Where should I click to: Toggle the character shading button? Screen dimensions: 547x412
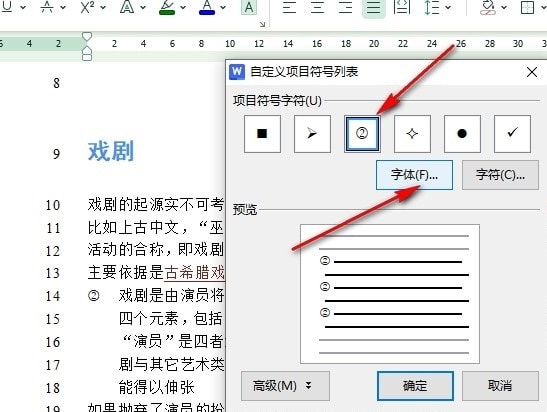pyautogui.click(x=249, y=7)
